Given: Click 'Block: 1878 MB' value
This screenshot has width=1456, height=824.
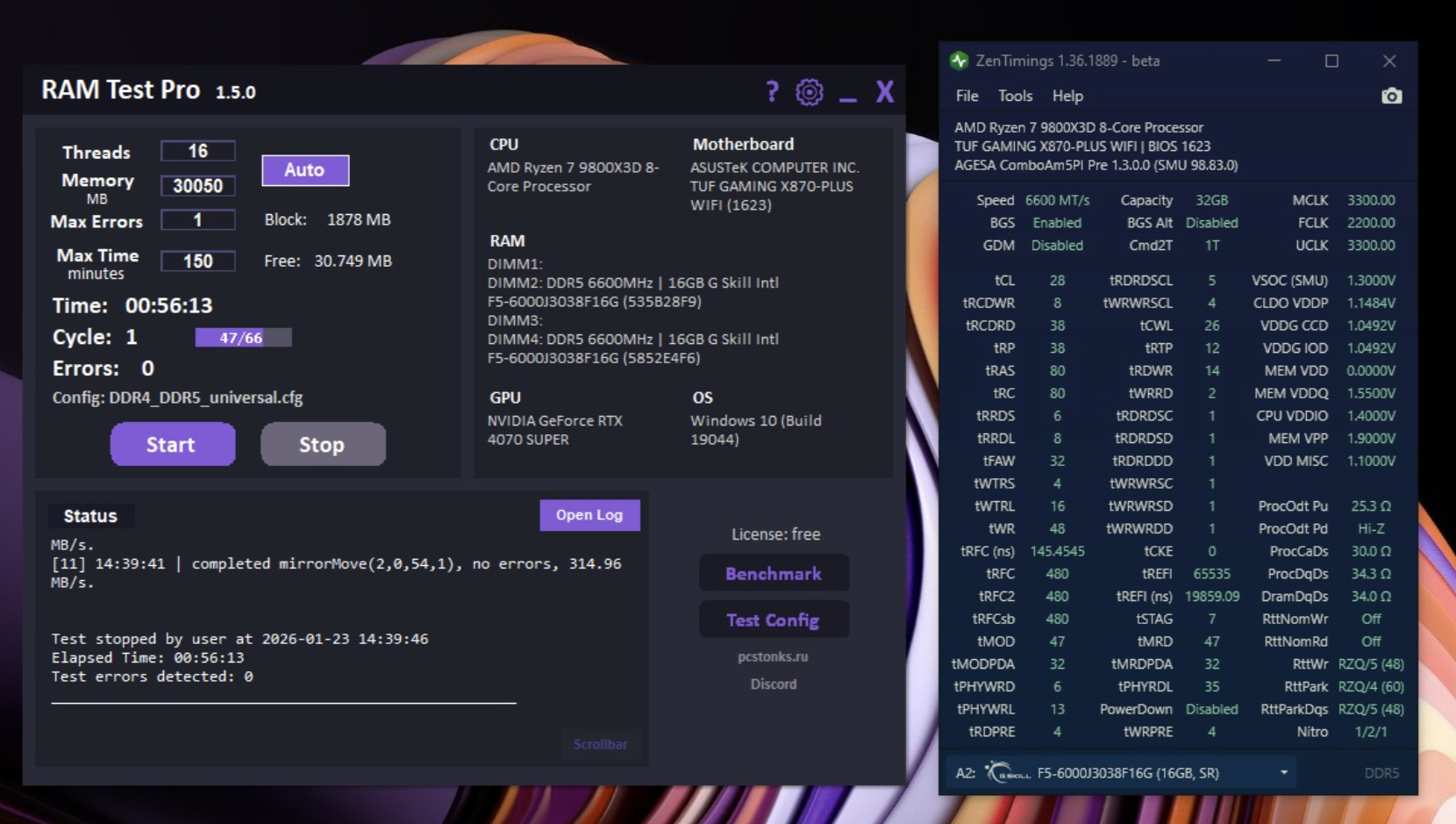Looking at the screenshot, I should pos(359,219).
